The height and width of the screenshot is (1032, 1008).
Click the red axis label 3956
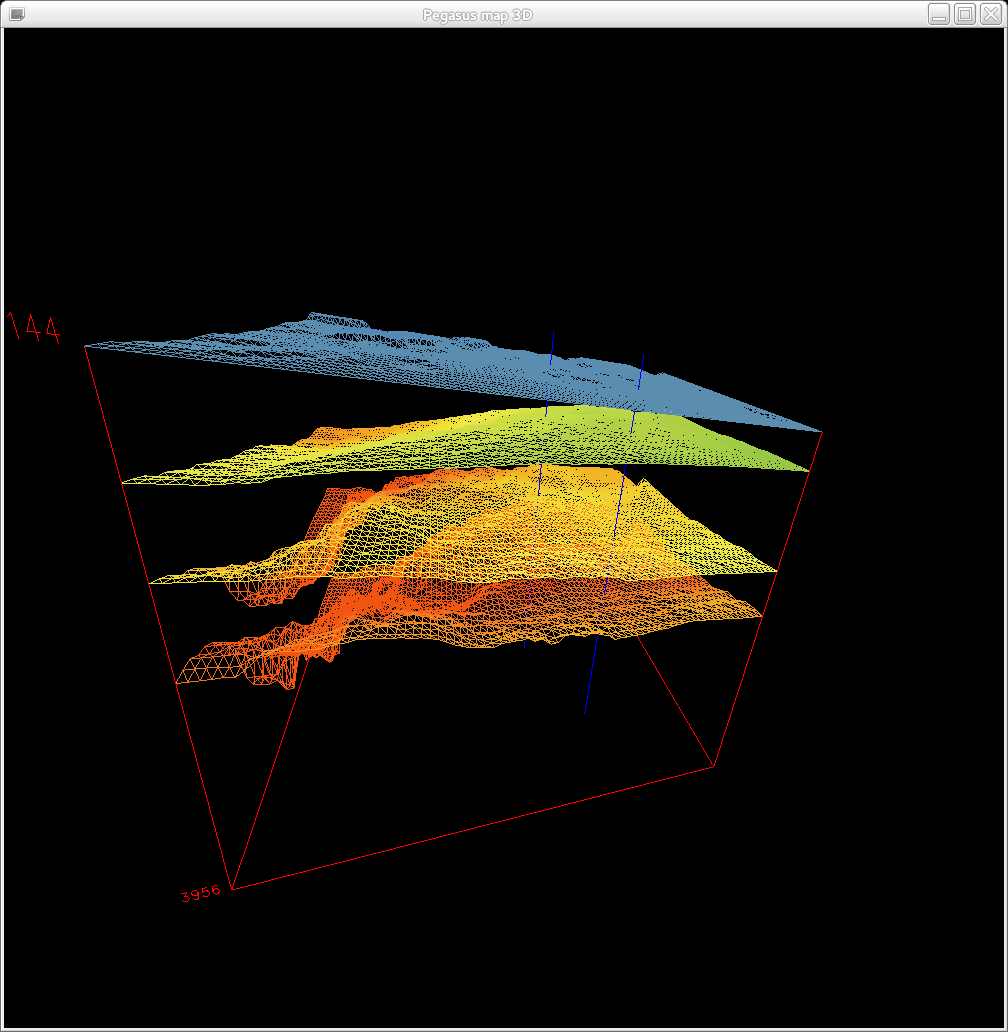(x=201, y=894)
